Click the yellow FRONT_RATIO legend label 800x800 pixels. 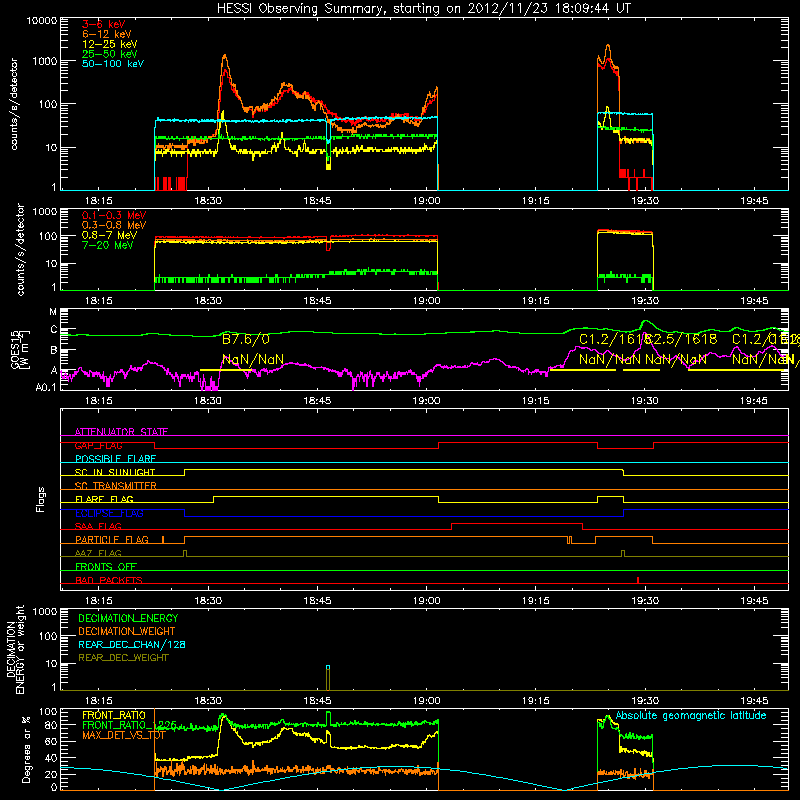point(114,715)
